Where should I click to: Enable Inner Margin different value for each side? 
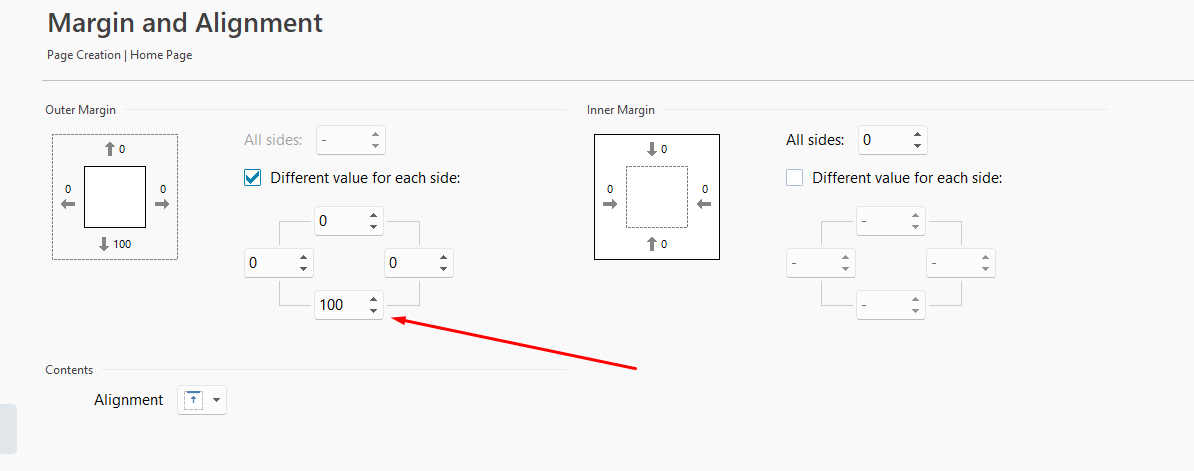click(x=795, y=178)
